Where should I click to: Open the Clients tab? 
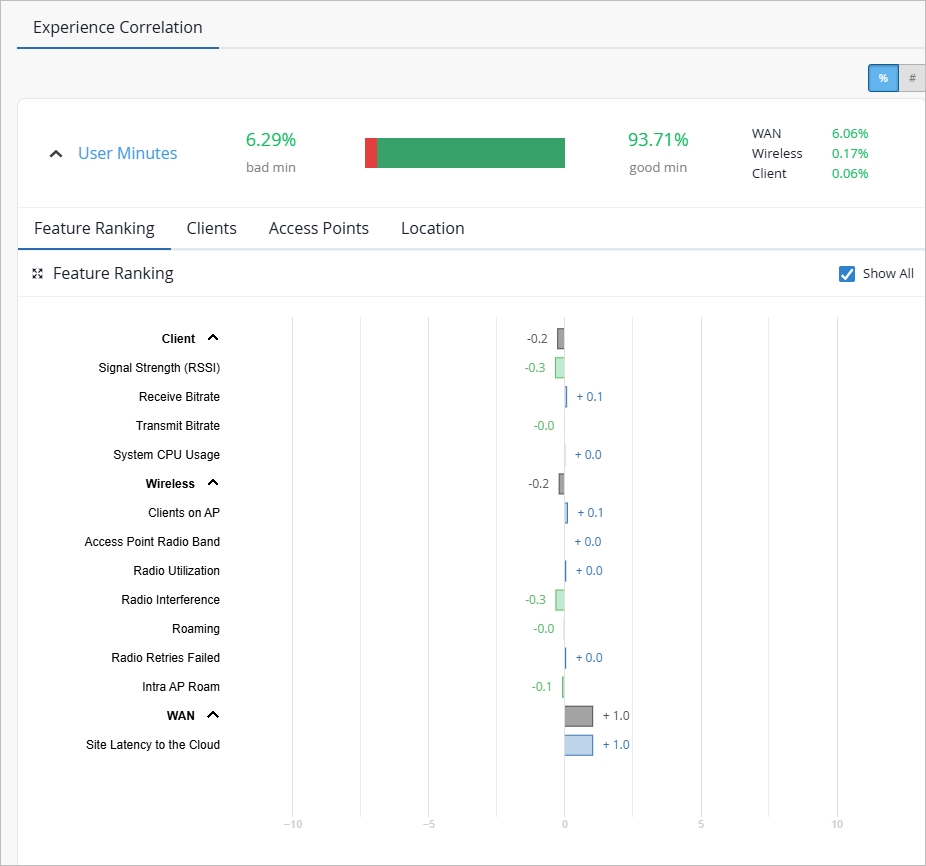pyautogui.click(x=211, y=229)
